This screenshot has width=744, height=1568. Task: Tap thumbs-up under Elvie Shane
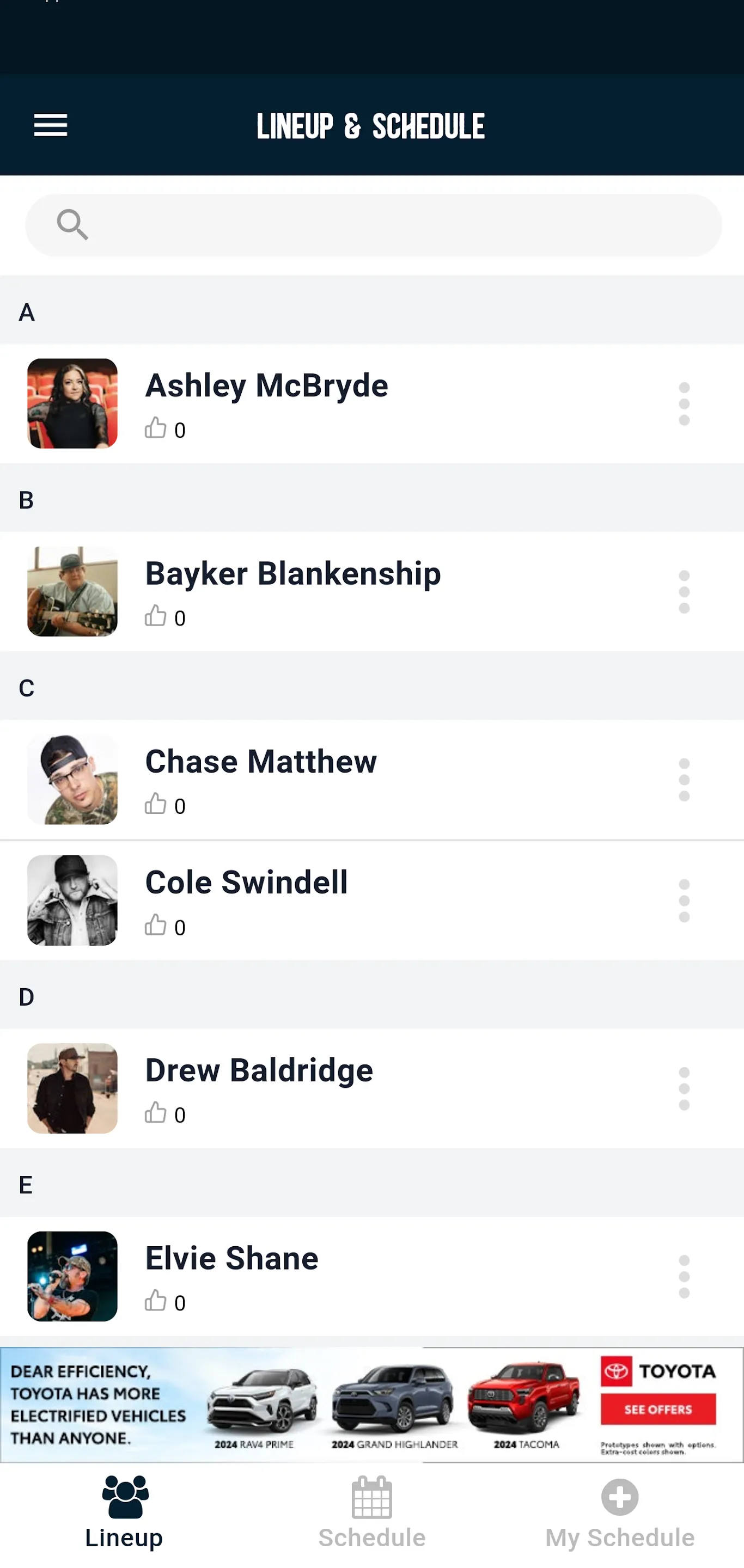coord(156,1301)
